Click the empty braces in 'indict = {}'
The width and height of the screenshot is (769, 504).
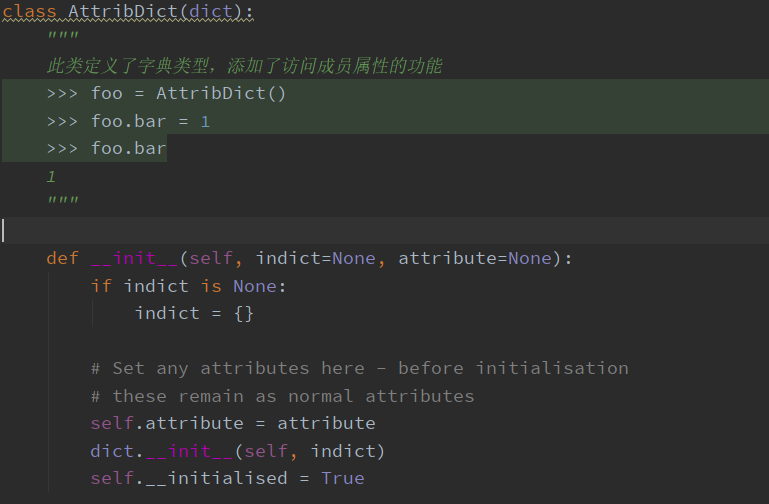[x=244, y=313]
